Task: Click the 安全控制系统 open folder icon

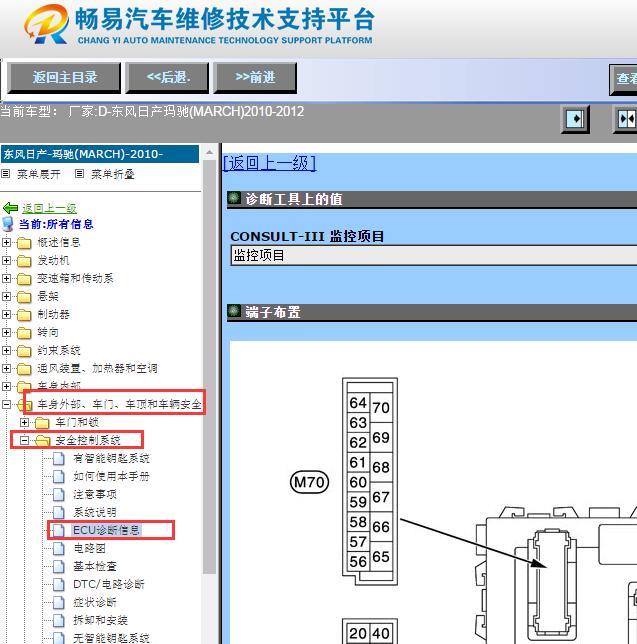Action: coord(42,441)
